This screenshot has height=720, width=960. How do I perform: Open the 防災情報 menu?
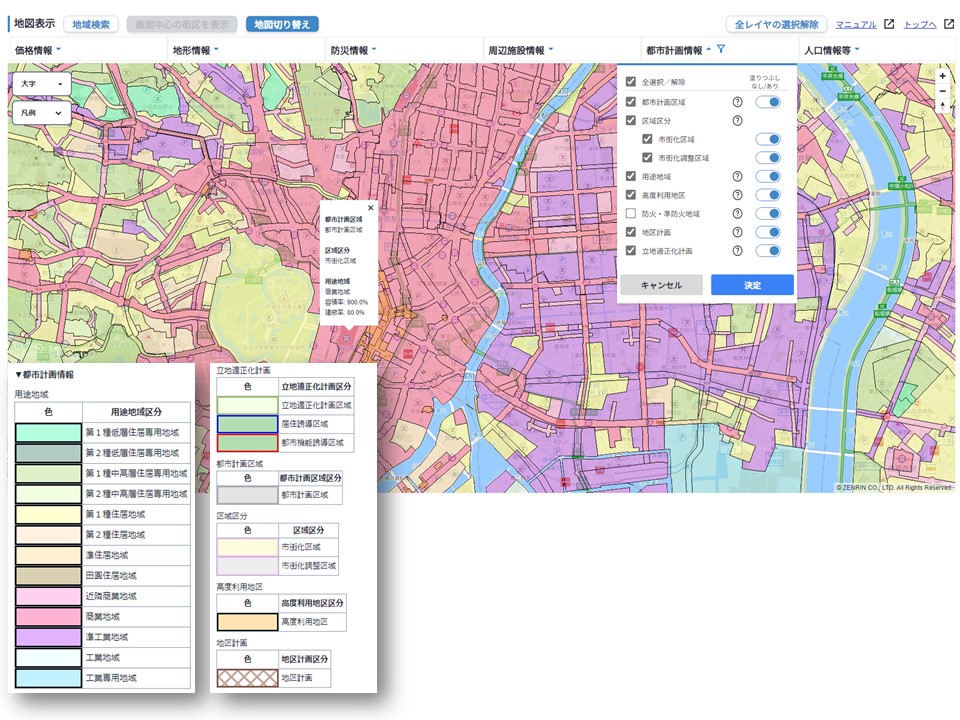(x=349, y=49)
